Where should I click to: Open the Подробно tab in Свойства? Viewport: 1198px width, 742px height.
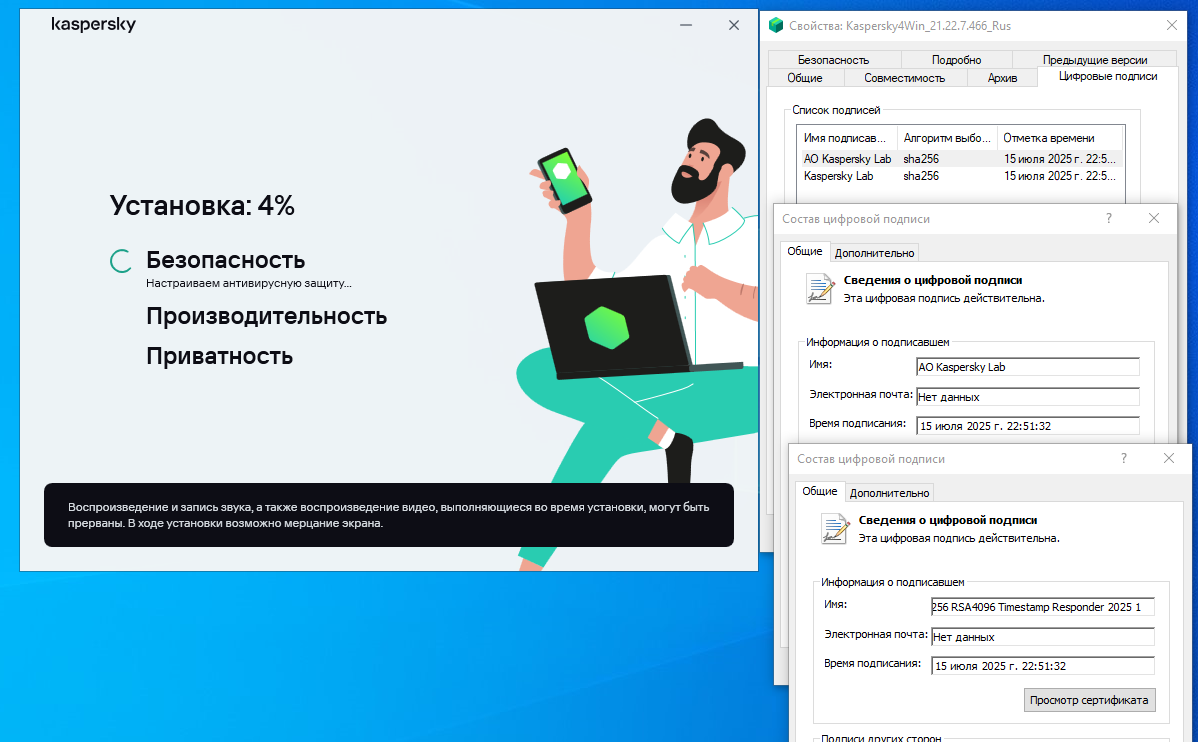pos(957,60)
